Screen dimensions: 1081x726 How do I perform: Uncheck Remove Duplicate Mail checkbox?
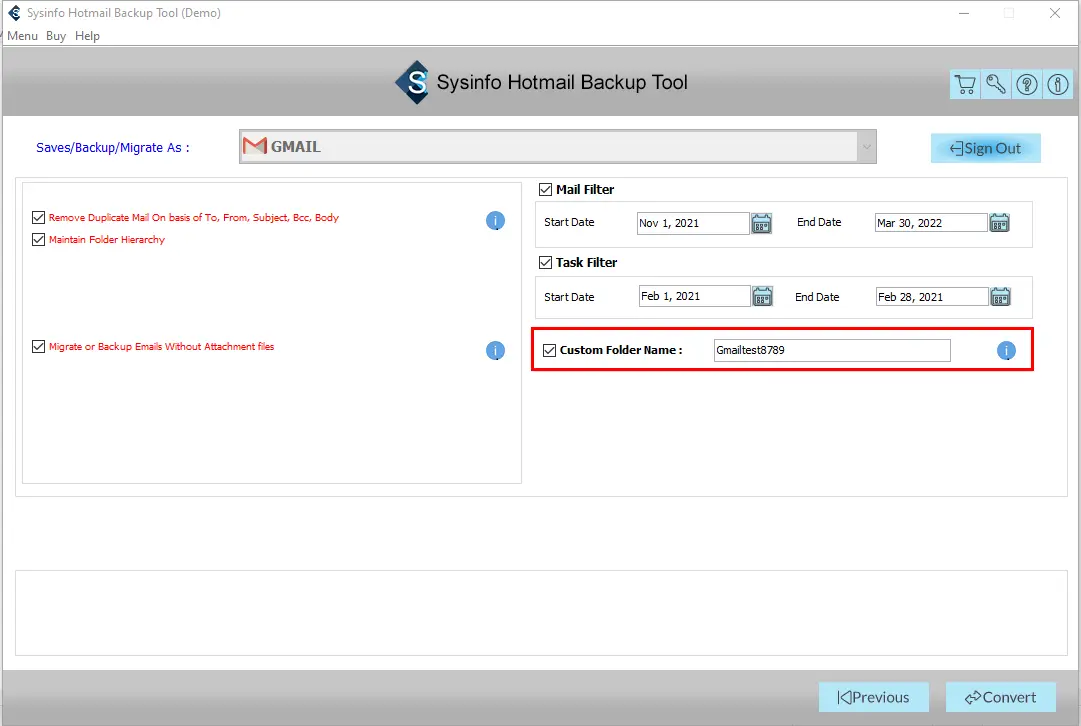(39, 218)
